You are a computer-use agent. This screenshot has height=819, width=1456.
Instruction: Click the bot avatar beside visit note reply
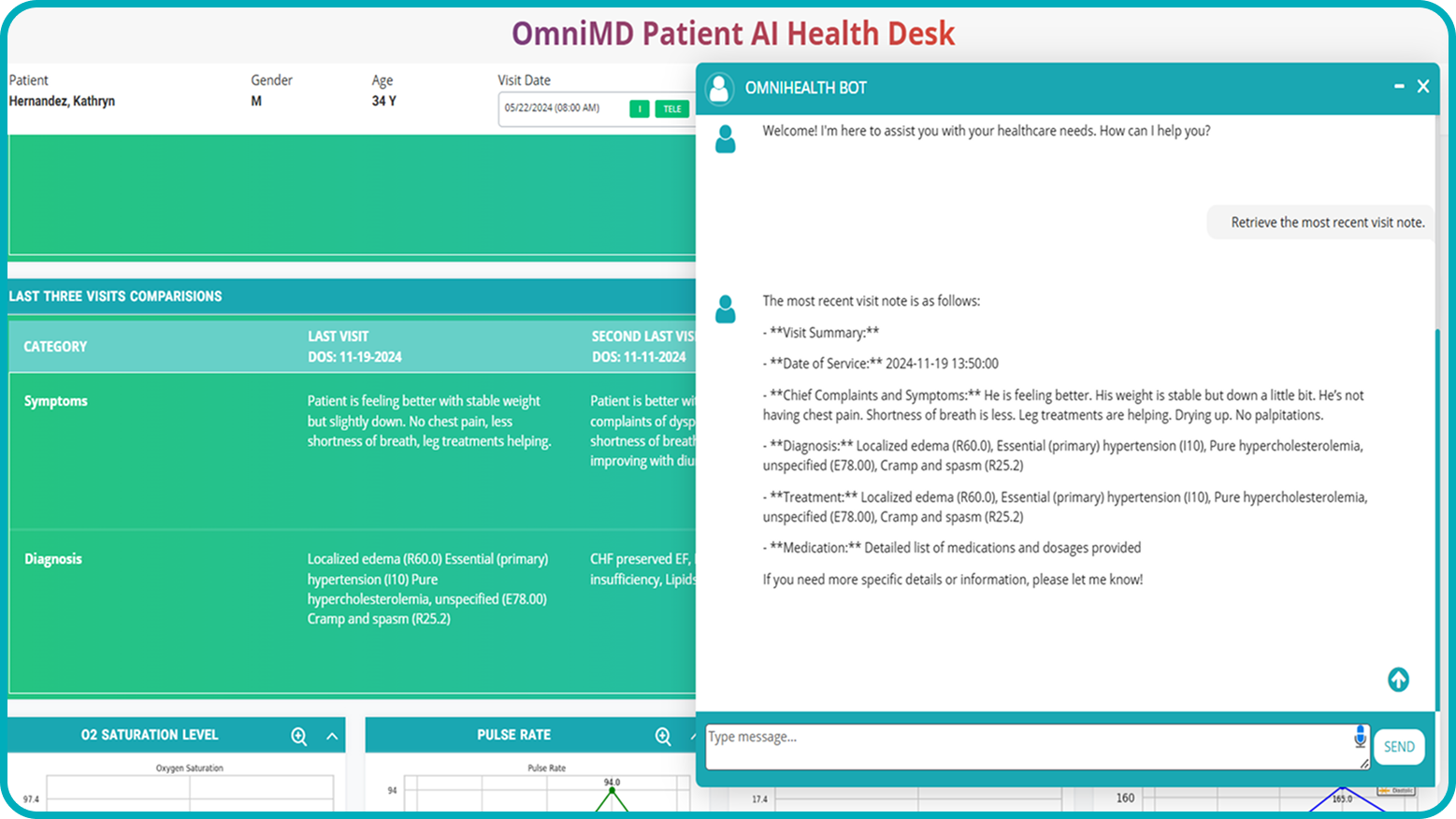coord(726,309)
